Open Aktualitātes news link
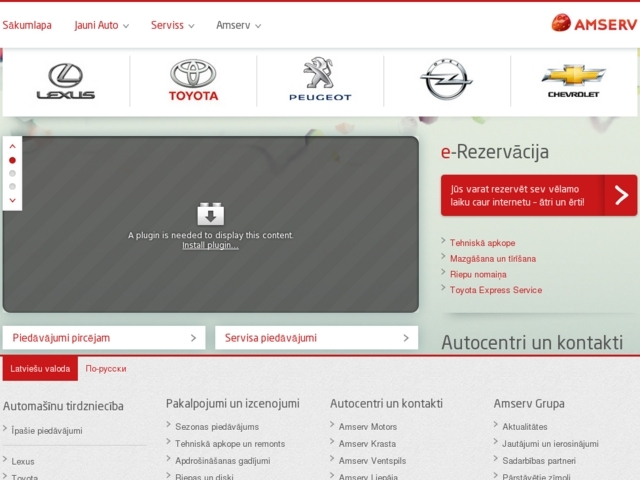This screenshot has height=480, width=640. click(x=524, y=427)
